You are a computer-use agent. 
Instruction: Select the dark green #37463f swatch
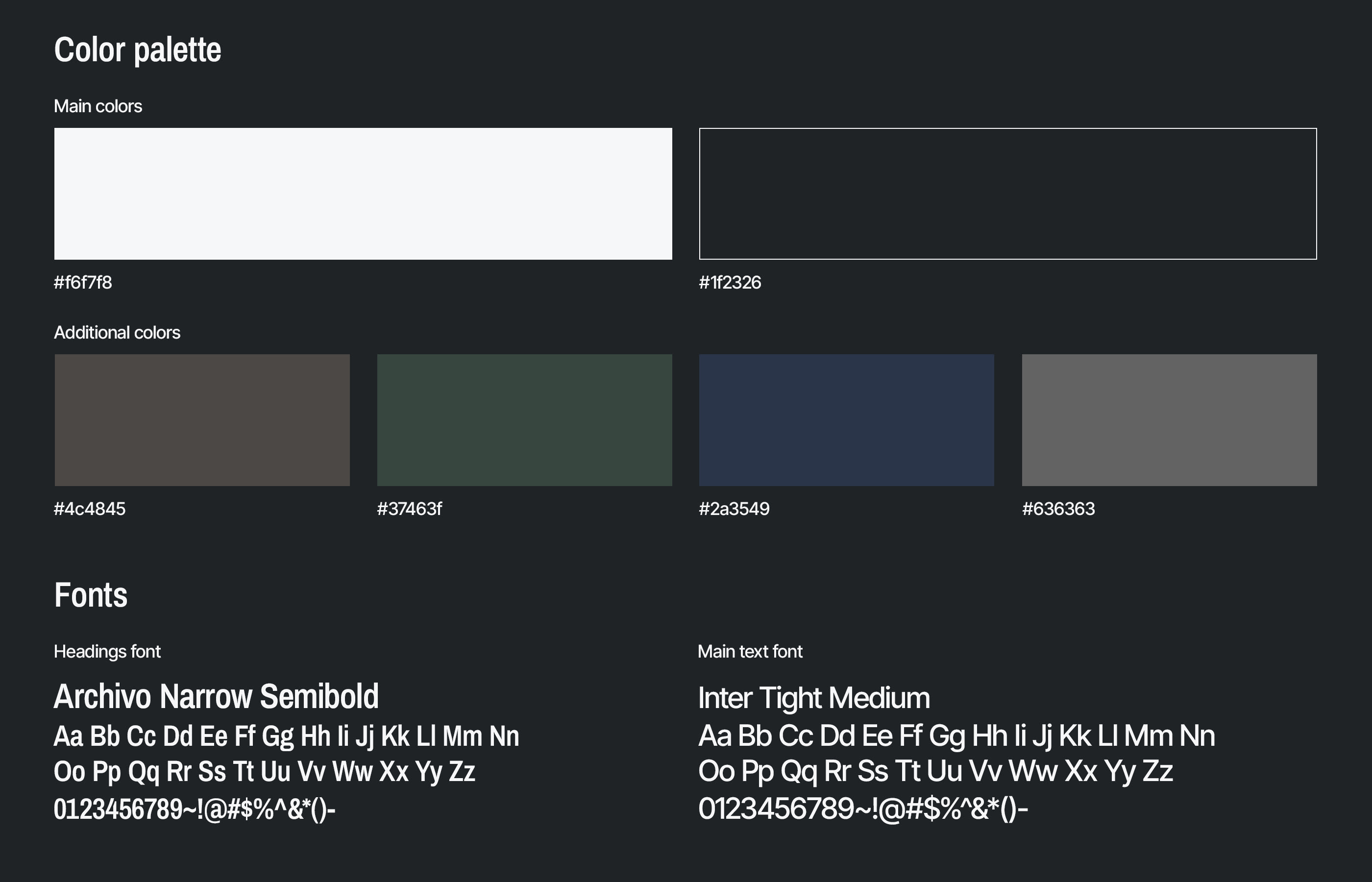click(524, 420)
